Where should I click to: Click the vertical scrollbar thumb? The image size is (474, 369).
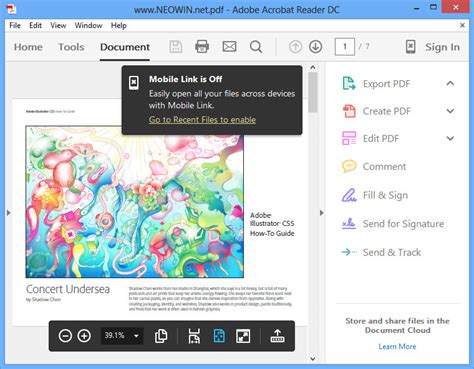click(313, 93)
